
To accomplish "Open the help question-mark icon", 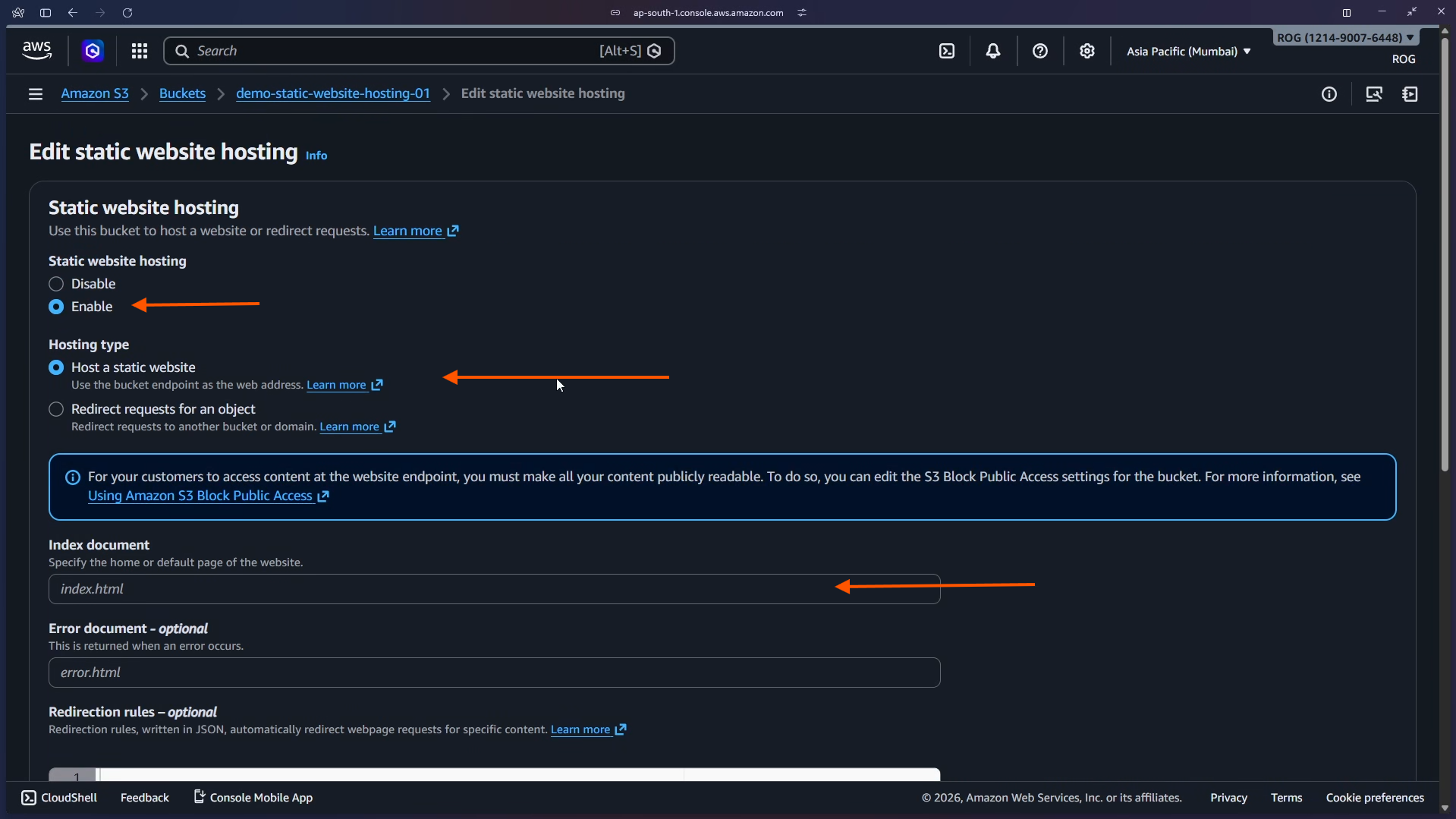I will click(1040, 51).
